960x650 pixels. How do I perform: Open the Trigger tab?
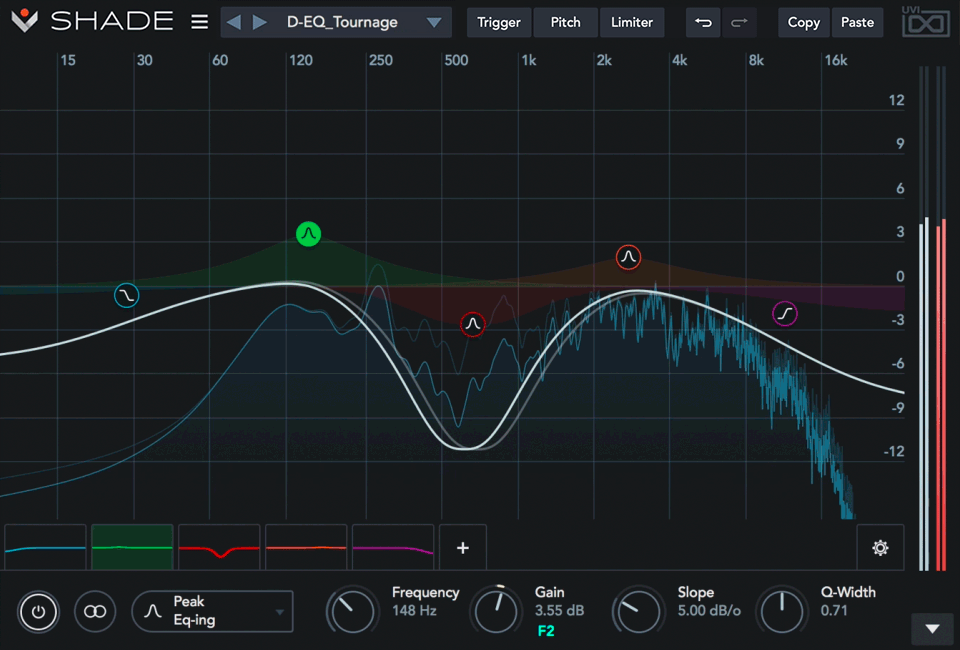(x=499, y=22)
